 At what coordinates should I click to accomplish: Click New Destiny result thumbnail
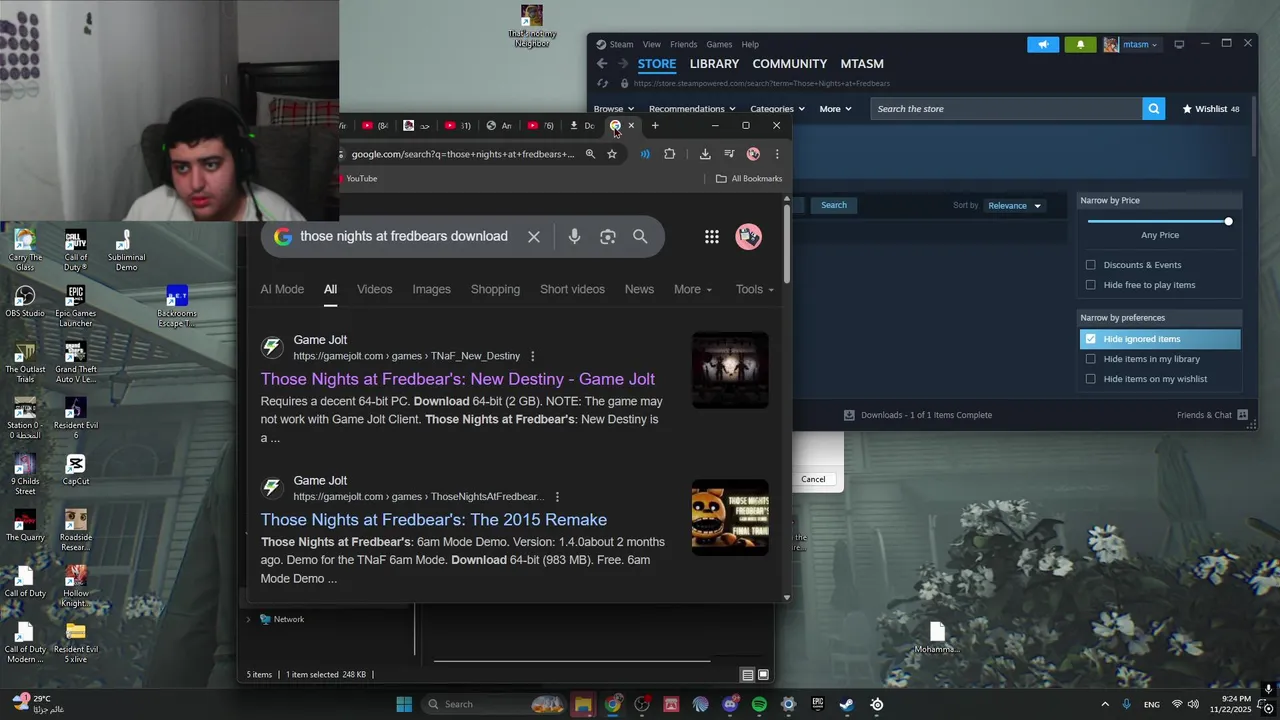[x=730, y=371]
